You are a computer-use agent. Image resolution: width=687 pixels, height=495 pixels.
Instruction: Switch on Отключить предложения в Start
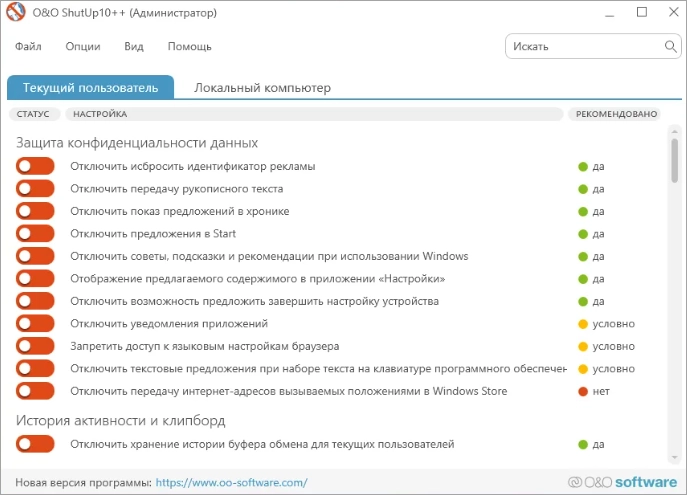coord(35,233)
